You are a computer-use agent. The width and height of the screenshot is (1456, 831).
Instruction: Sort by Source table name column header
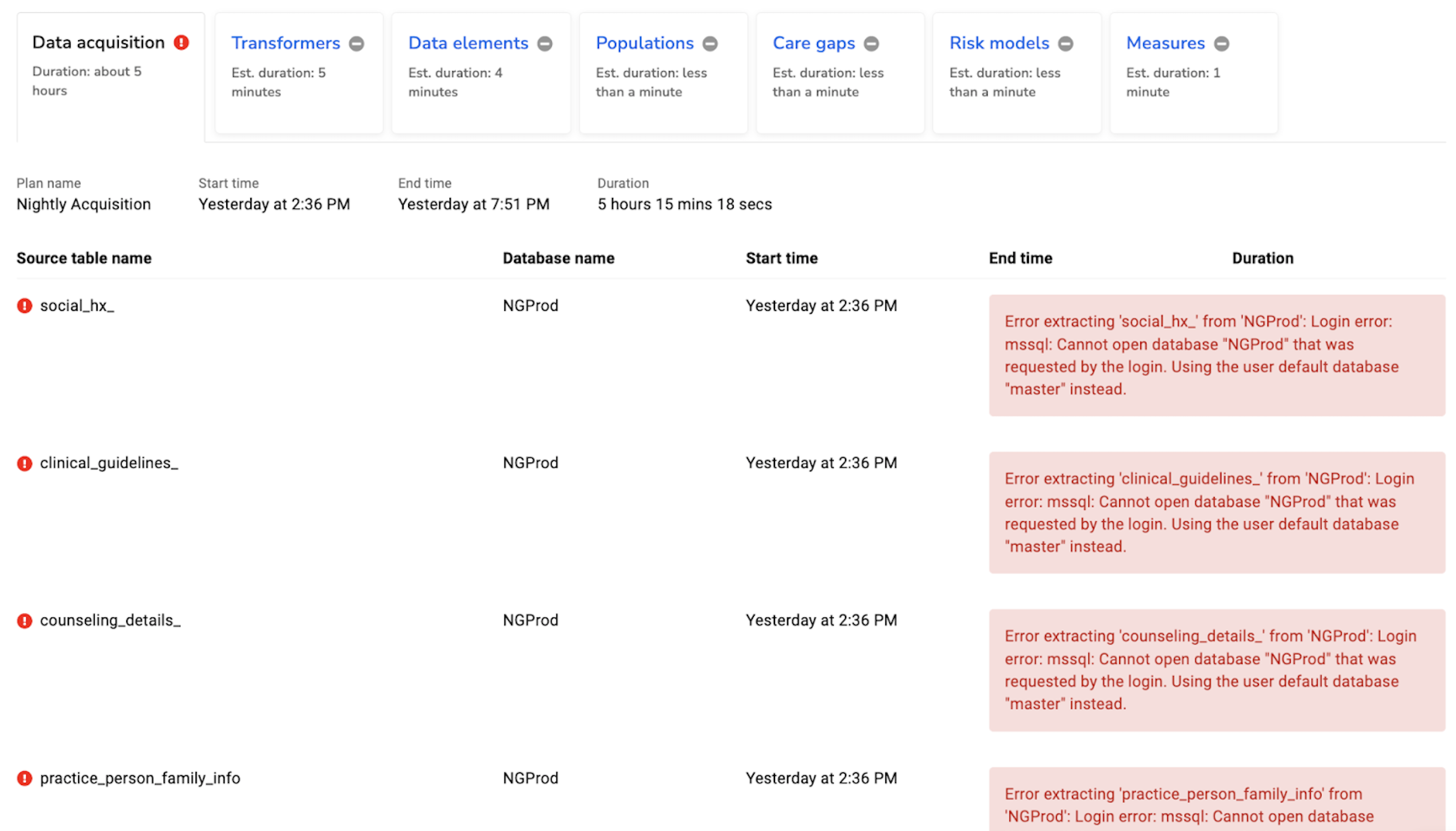pyautogui.click(x=84, y=258)
